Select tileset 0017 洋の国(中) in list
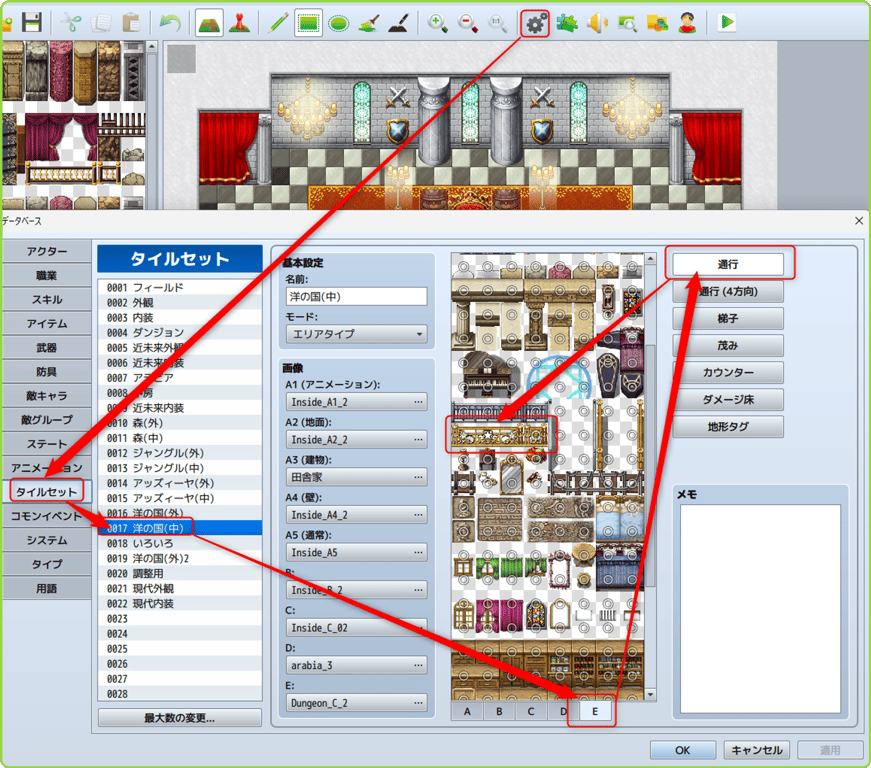871x768 pixels. point(179,528)
